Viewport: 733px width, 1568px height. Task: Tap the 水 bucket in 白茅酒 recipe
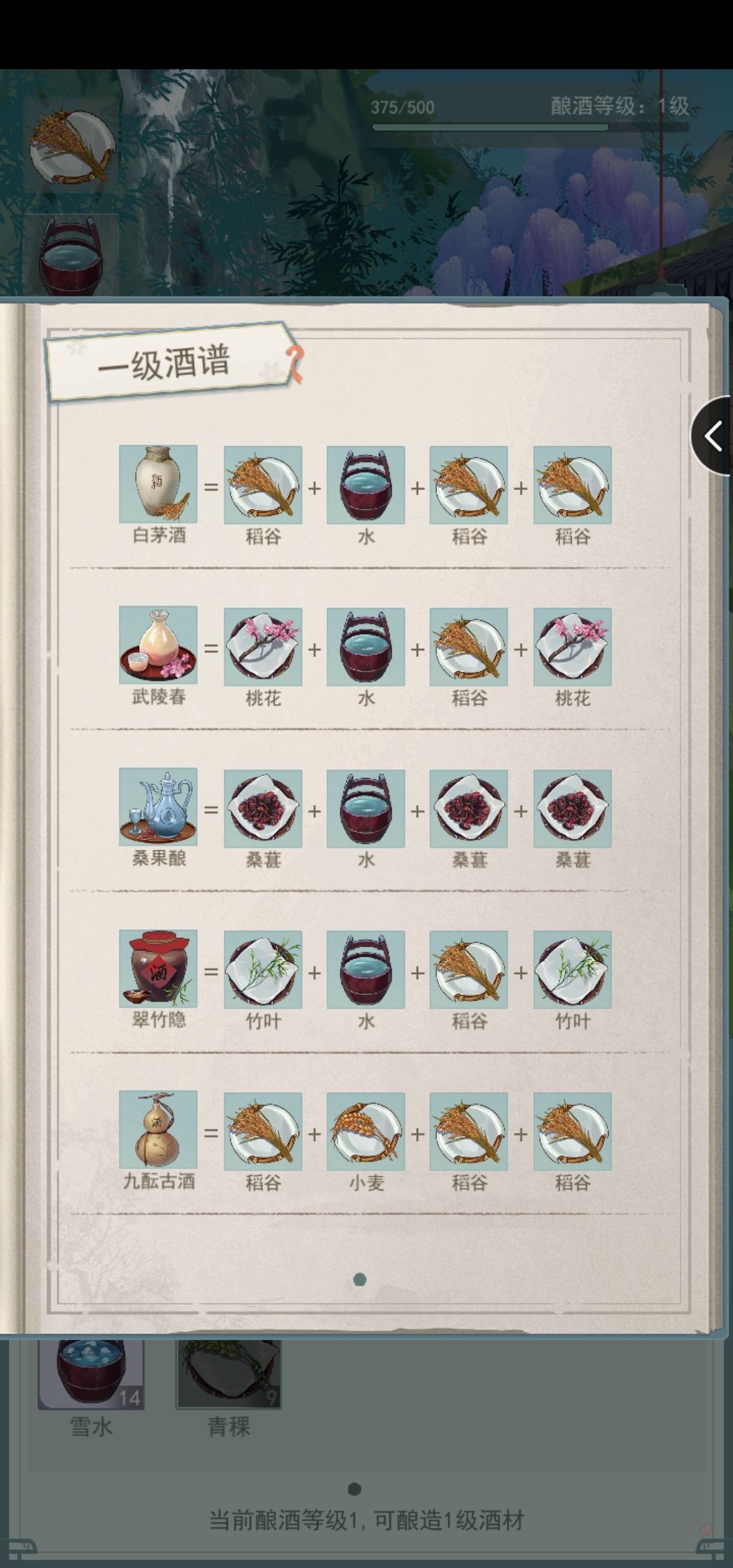pos(366,485)
